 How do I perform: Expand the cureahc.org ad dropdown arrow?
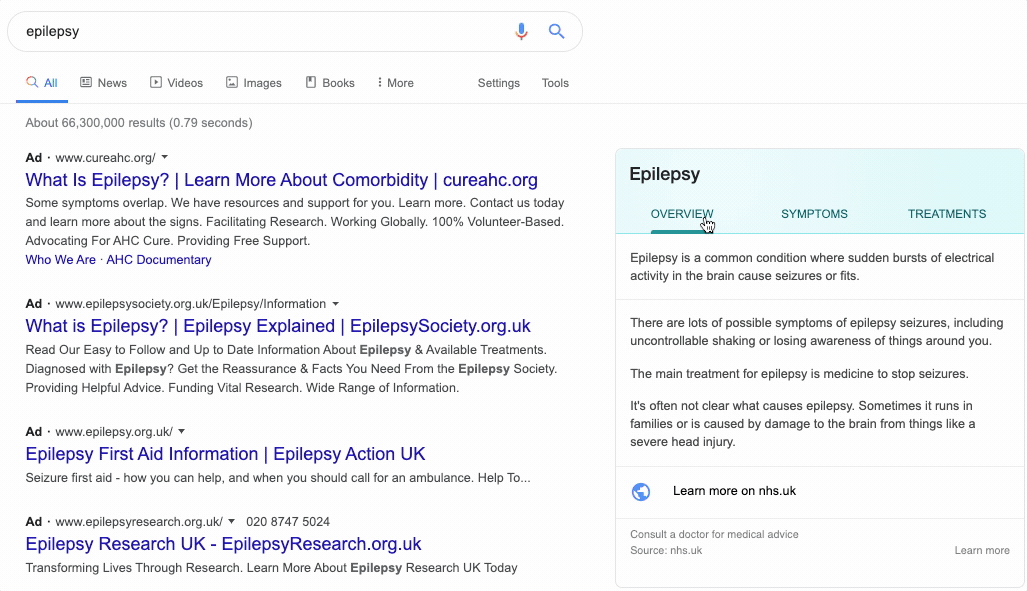click(x=165, y=157)
